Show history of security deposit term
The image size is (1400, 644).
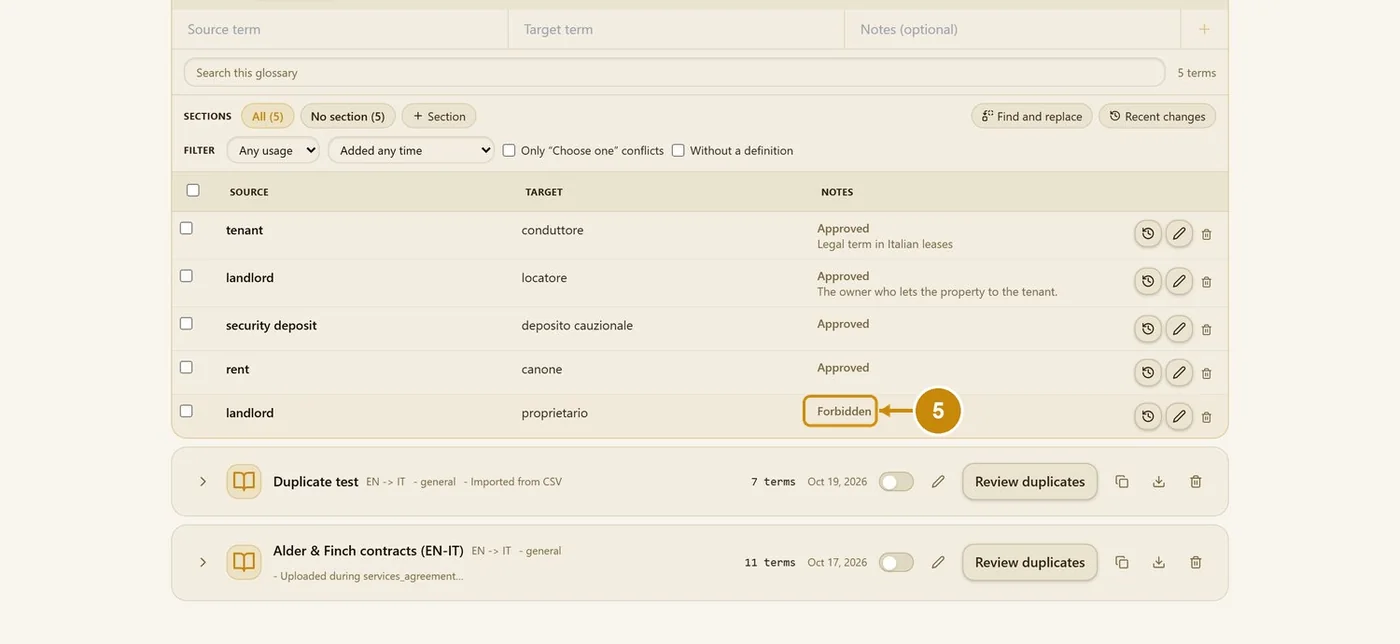click(1148, 329)
